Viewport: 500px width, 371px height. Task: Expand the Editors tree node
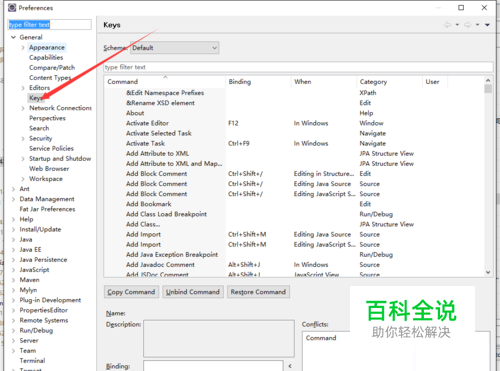click(23, 88)
